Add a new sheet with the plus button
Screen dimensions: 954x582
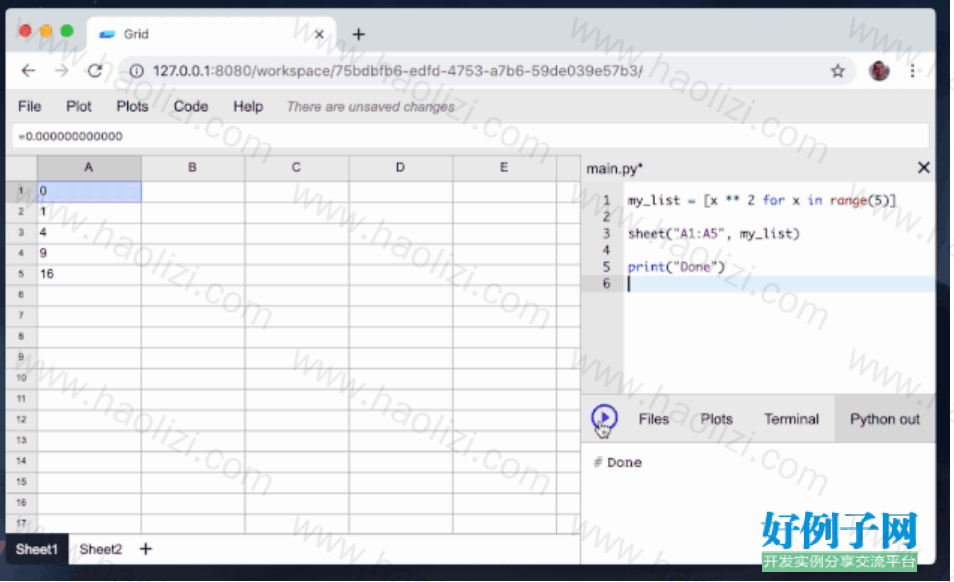[145, 549]
